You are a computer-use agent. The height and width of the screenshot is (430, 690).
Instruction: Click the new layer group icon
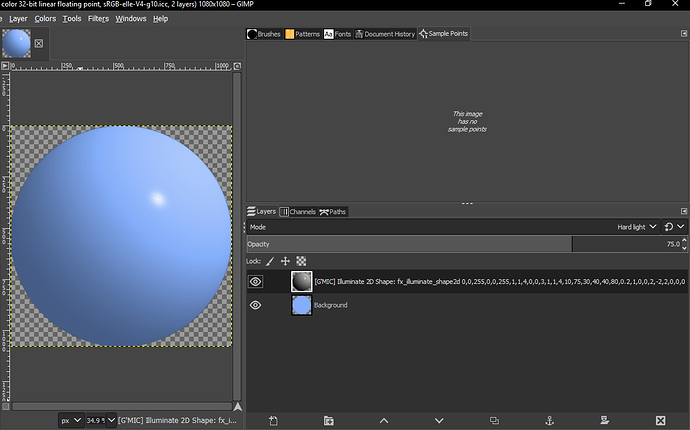point(329,420)
